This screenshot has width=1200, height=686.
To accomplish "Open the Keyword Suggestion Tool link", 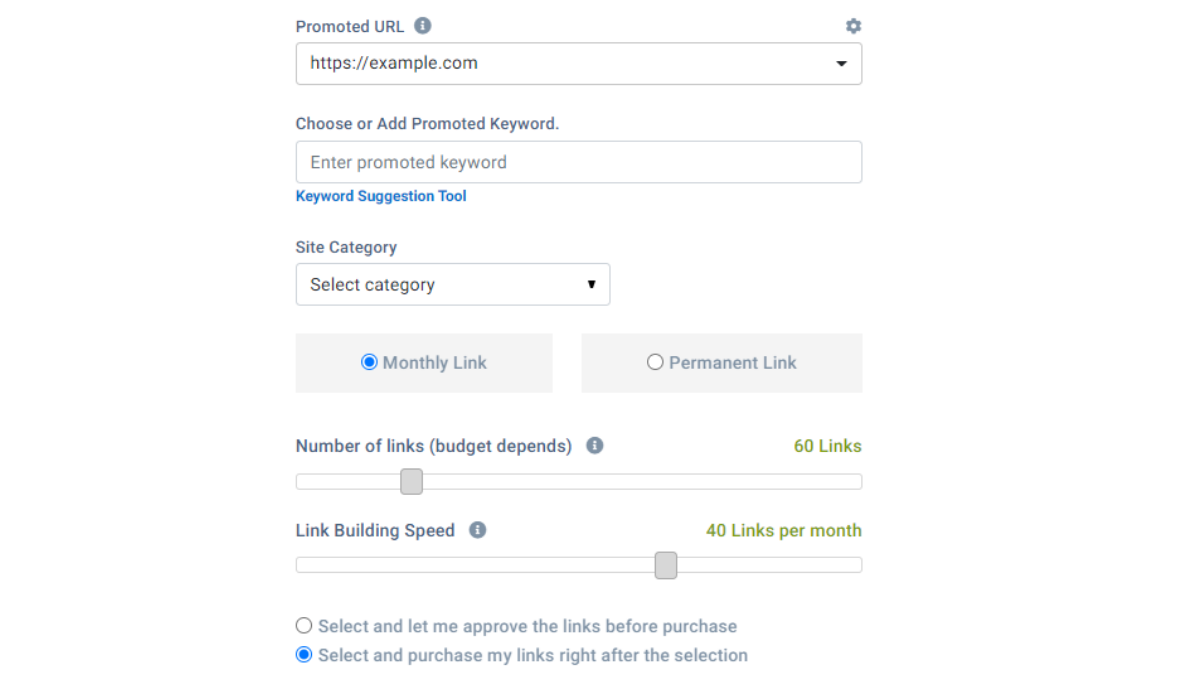I will click(381, 196).
